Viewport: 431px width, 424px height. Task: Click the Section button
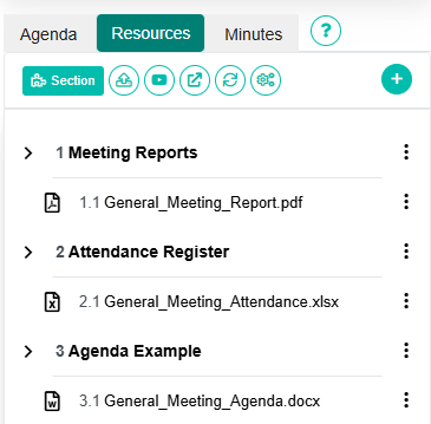(63, 81)
